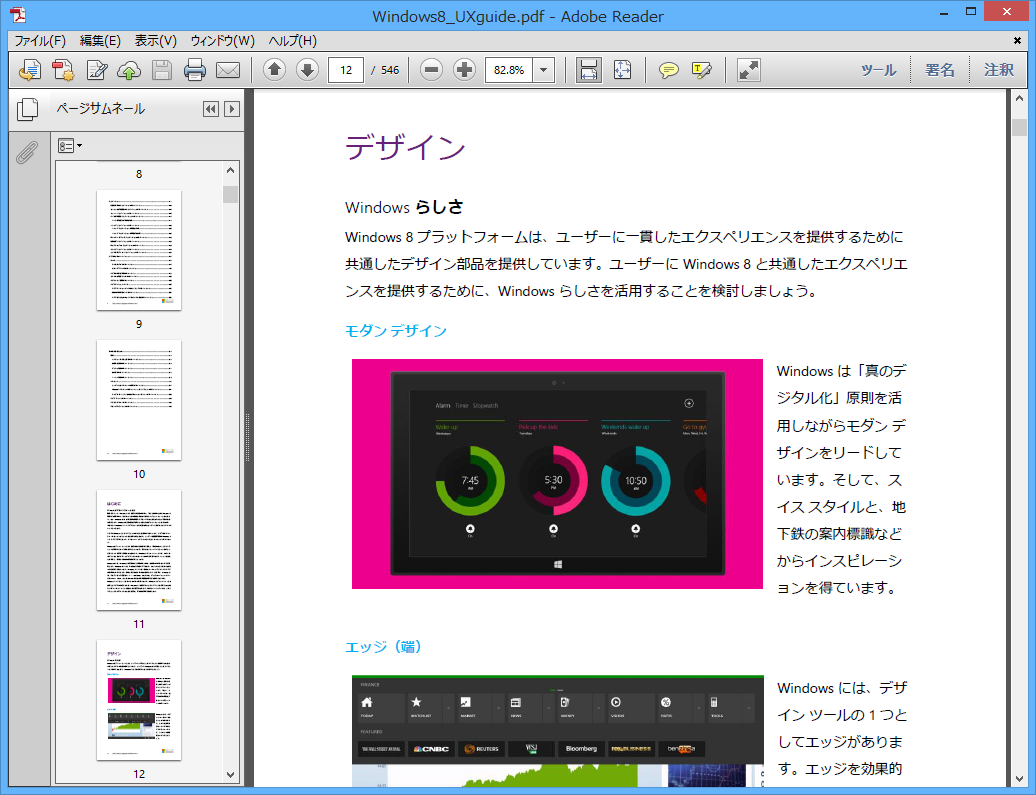Select the page 12 thumbnail
1036x795 pixels.
click(138, 700)
